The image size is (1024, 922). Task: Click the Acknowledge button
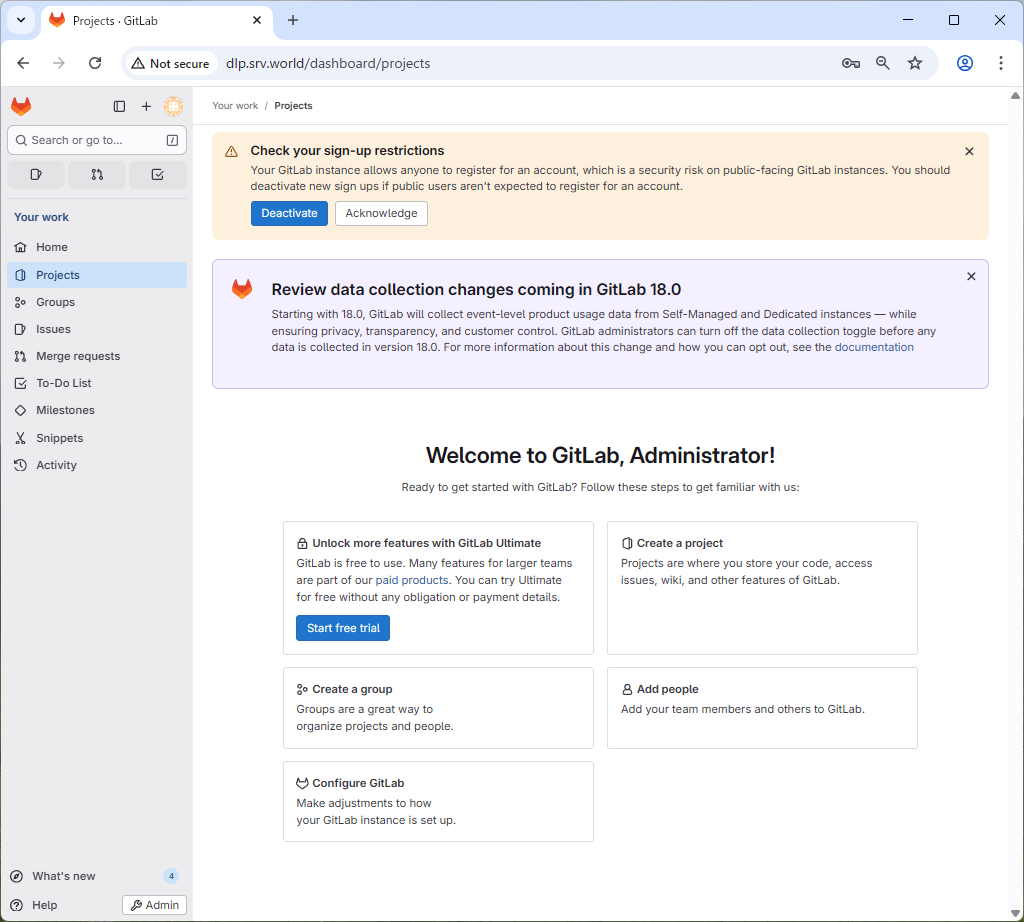pyautogui.click(x=381, y=213)
